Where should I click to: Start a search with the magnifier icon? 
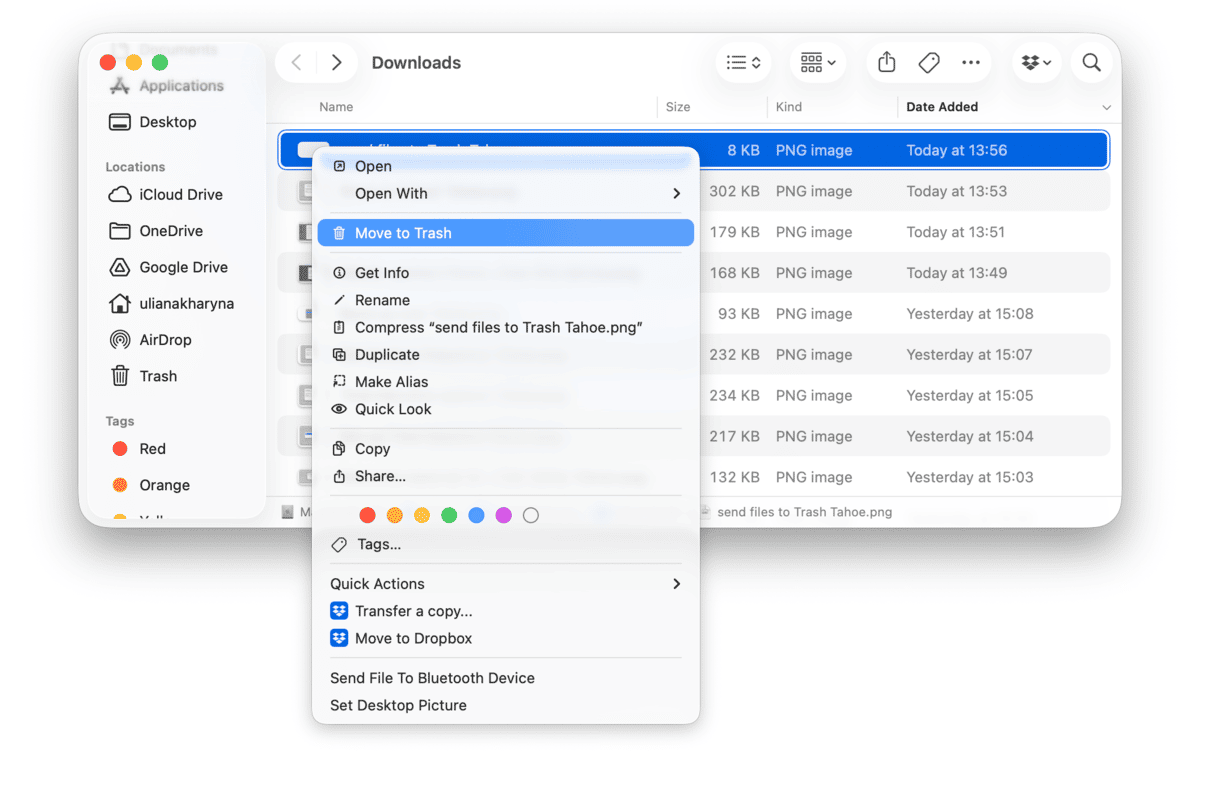click(1091, 62)
